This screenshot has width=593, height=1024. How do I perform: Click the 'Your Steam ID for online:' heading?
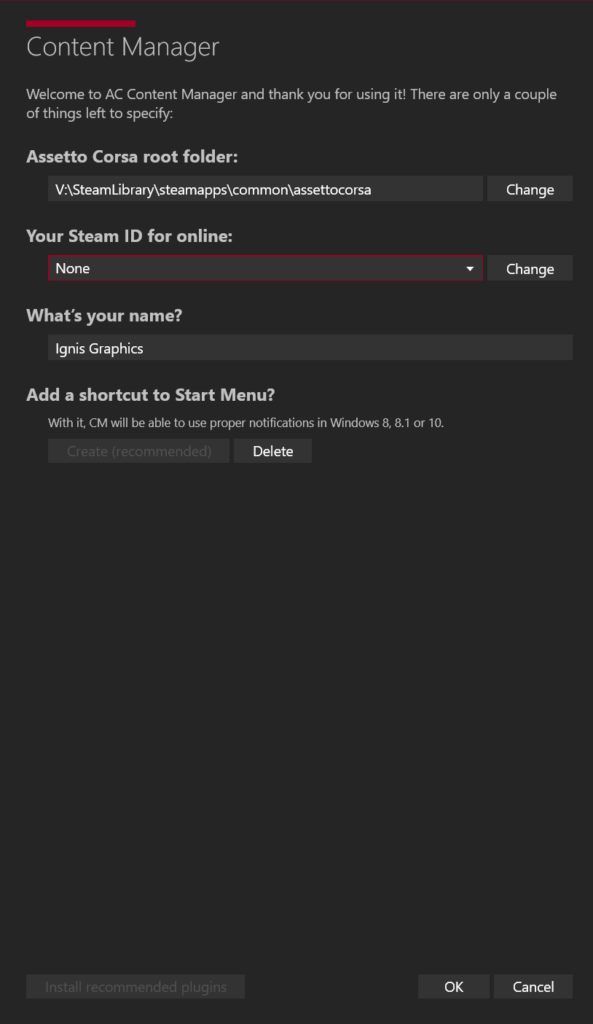[x=129, y=236]
